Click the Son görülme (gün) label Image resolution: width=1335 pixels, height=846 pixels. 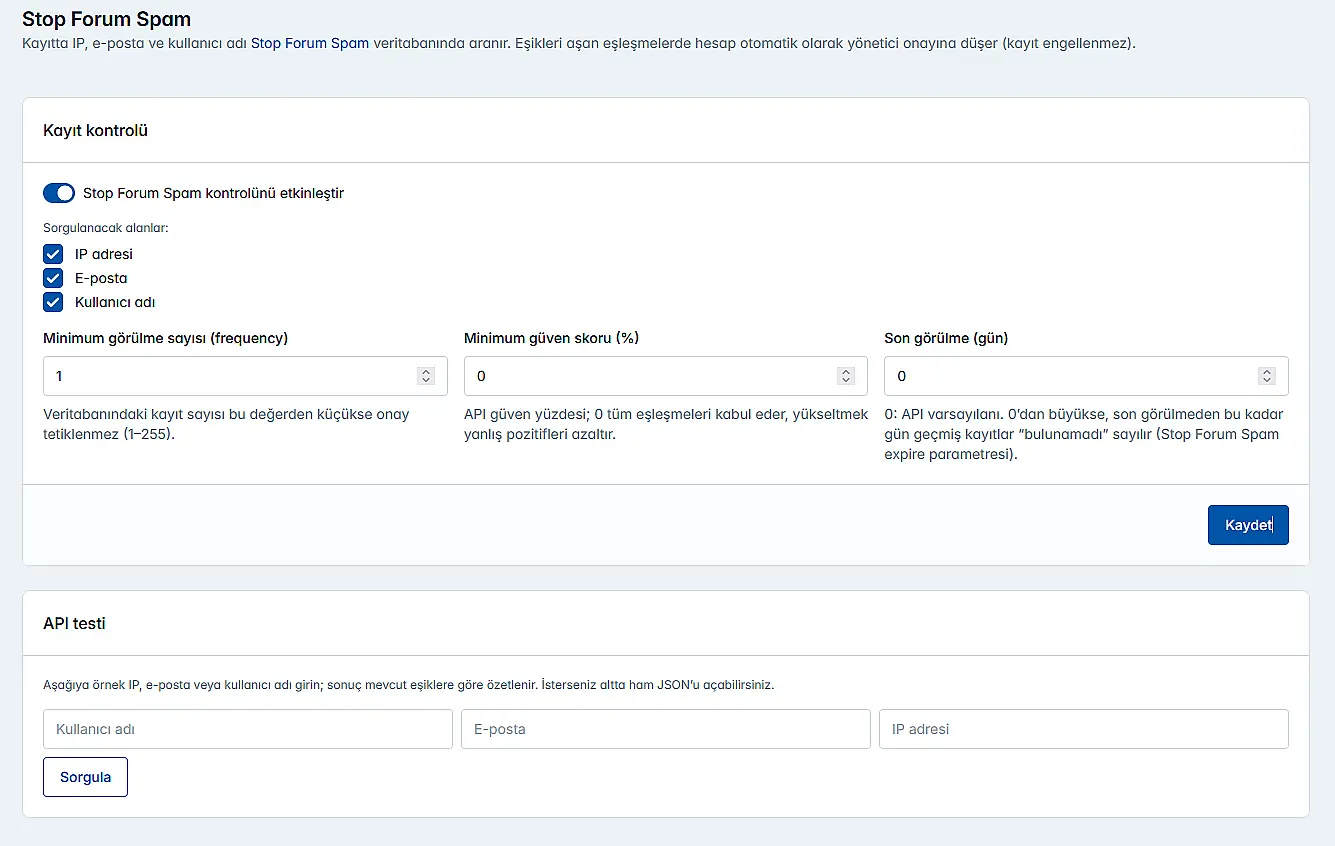click(x=946, y=338)
